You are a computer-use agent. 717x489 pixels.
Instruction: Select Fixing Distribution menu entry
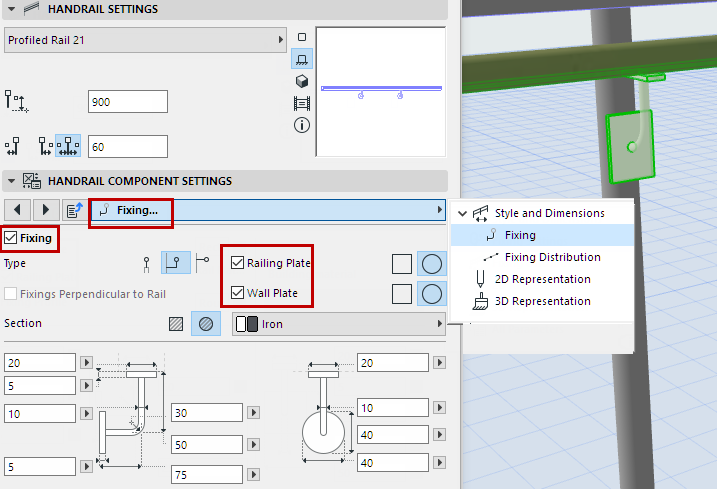(x=552, y=257)
